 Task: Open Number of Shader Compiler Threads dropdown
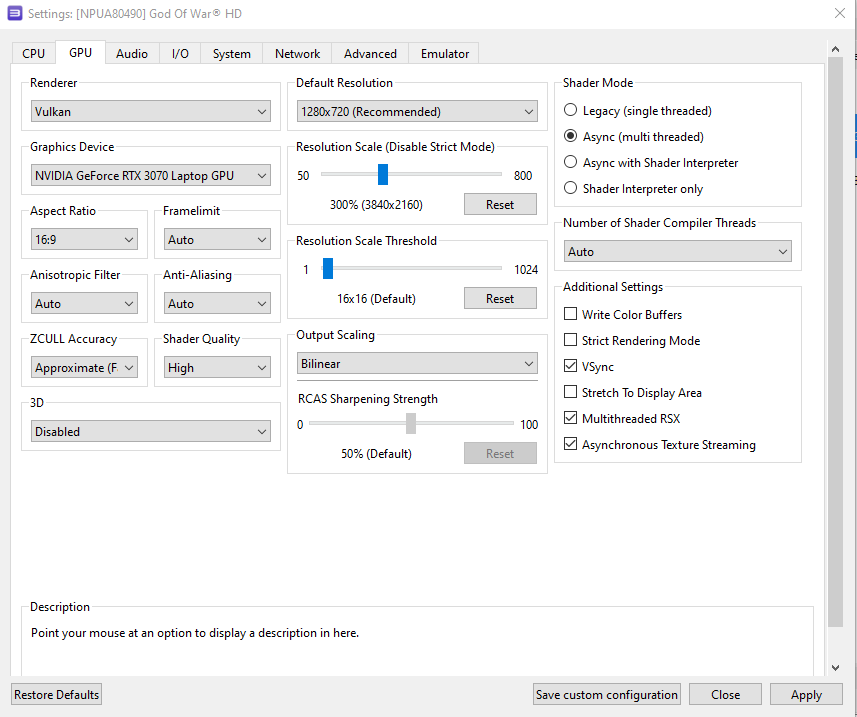pos(678,252)
